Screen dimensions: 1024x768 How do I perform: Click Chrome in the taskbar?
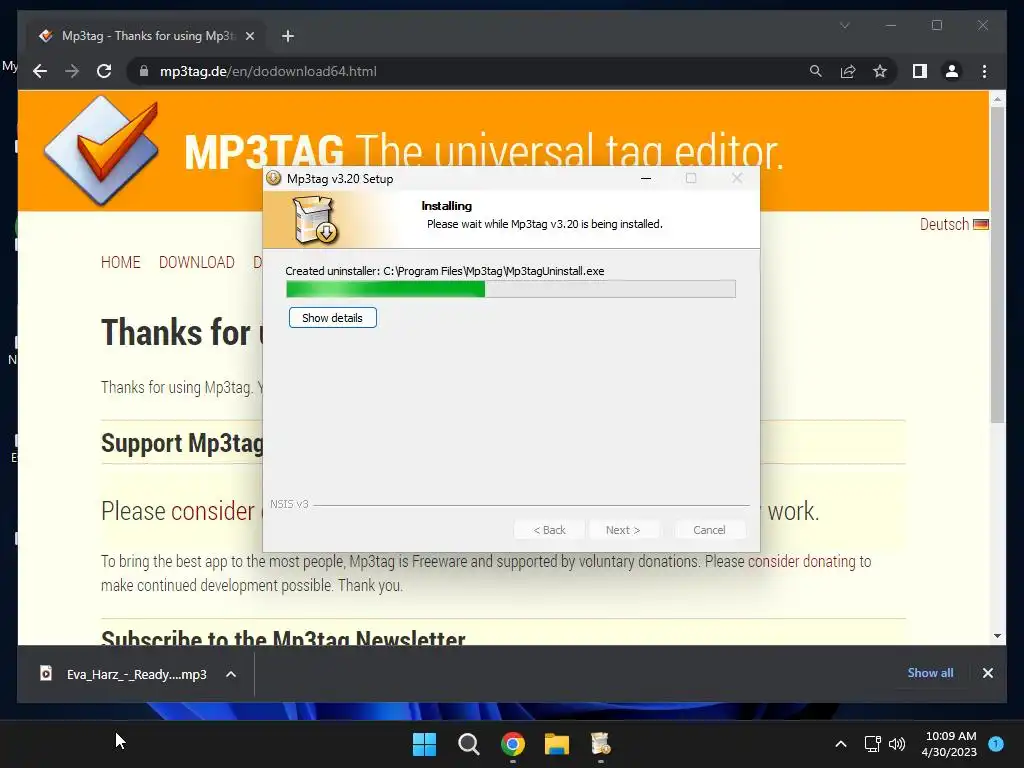tap(513, 744)
